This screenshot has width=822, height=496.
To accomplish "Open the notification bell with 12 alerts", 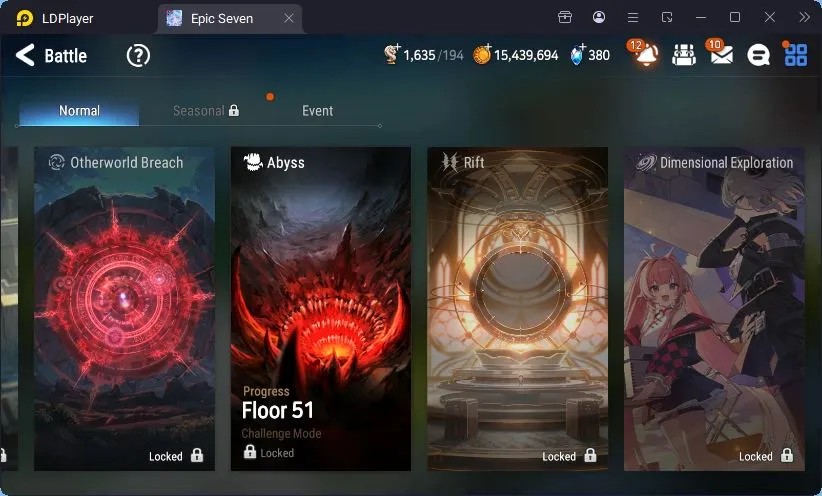I will pyautogui.click(x=644, y=53).
